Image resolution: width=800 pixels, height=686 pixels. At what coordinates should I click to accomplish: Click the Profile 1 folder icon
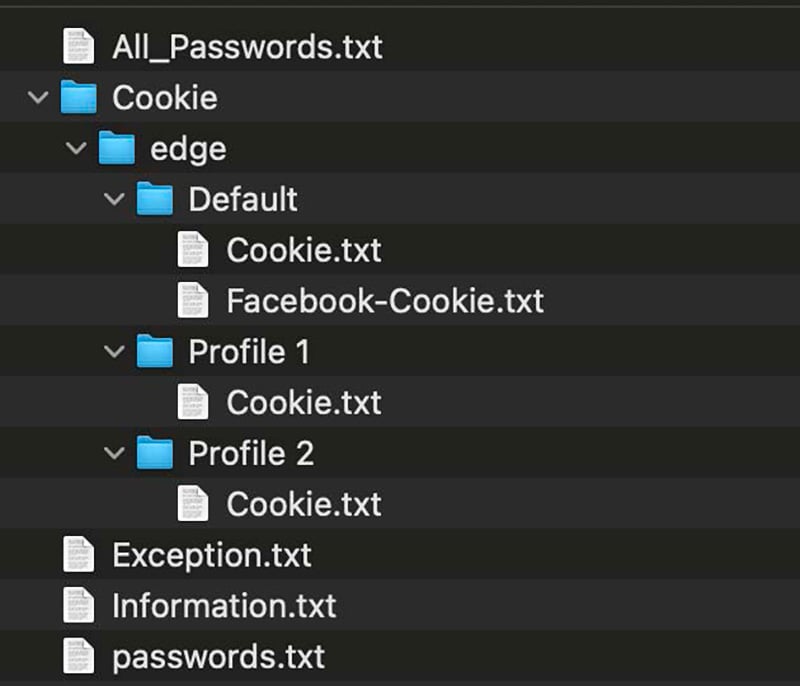[x=154, y=352]
